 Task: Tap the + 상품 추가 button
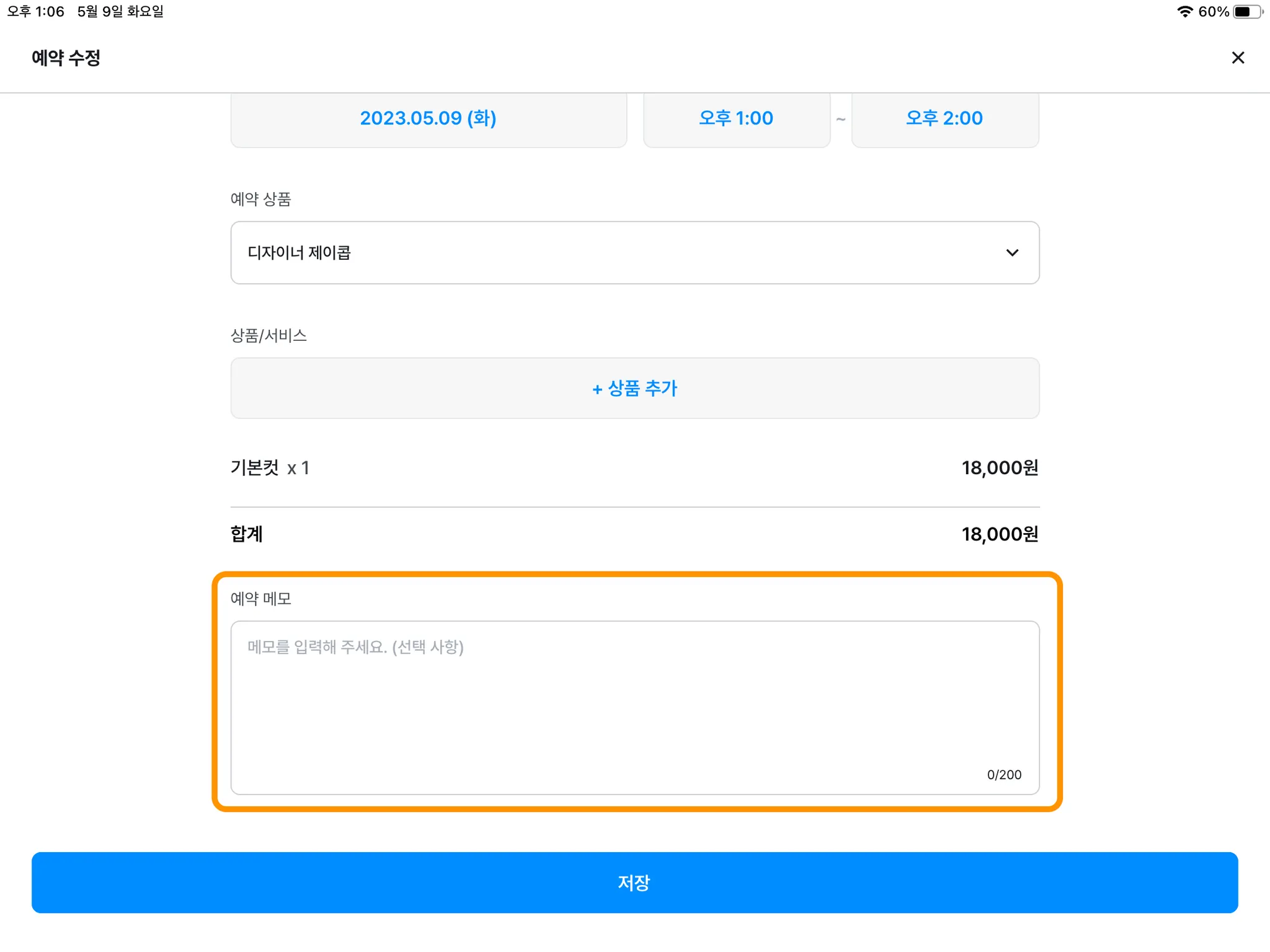click(x=635, y=388)
